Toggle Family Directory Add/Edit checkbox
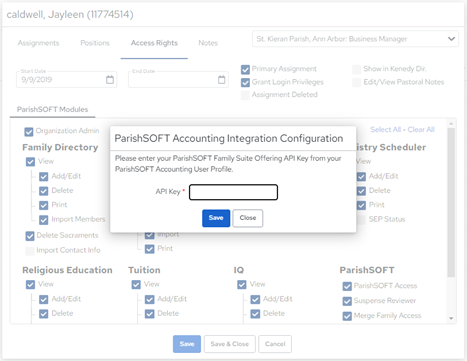This screenshot has width=467, height=361. [44, 176]
